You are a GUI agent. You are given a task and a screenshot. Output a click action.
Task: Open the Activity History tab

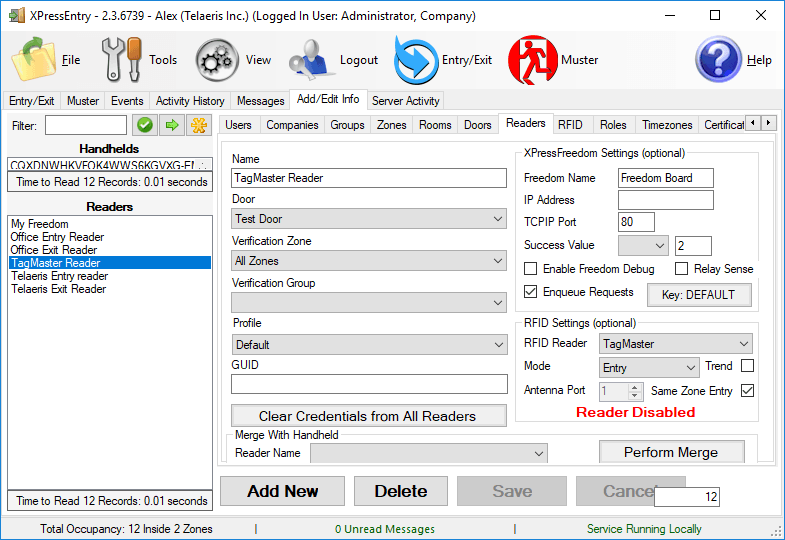coord(190,101)
